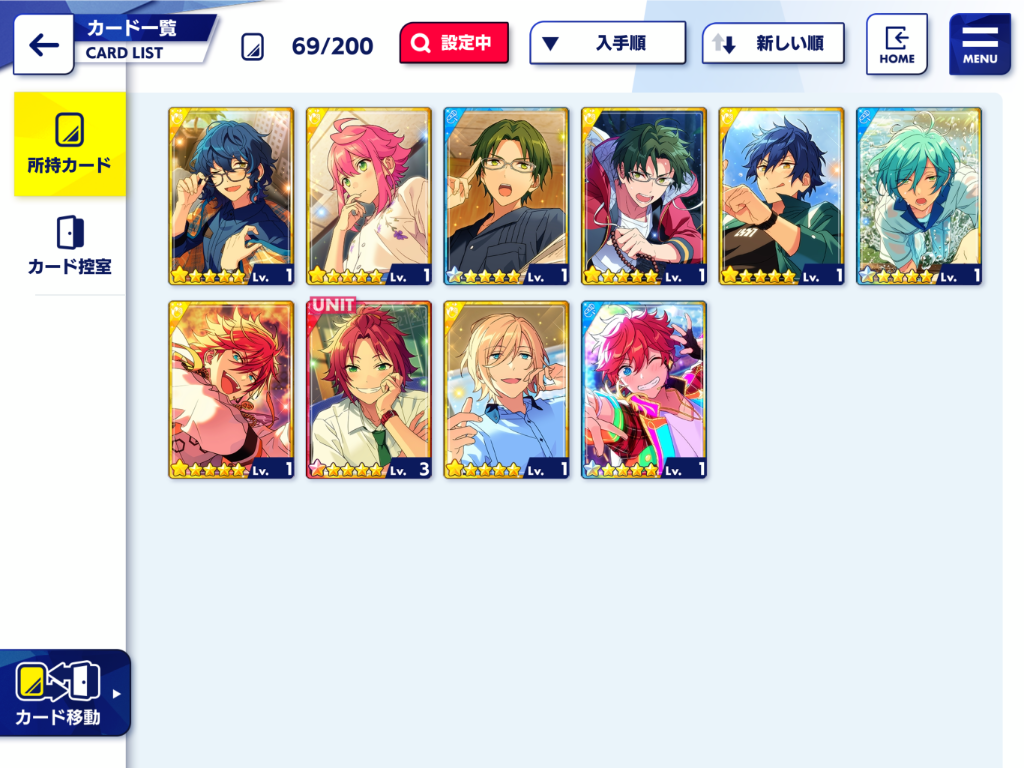Select the 所持カード card icon
The height and width of the screenshot is (768, 1024).
point(69,129)
